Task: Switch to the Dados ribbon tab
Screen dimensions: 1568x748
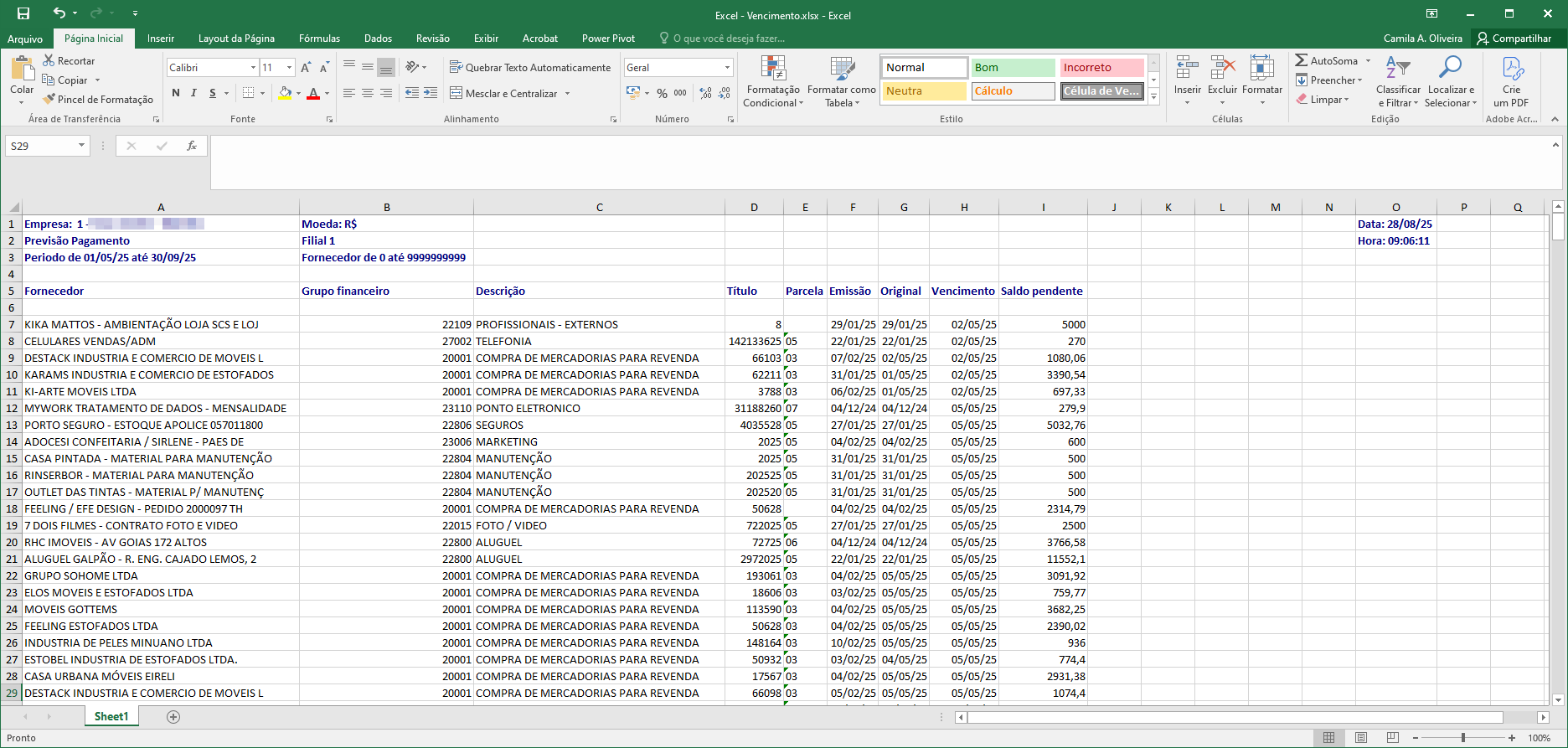Action: (x=378, y=39)
